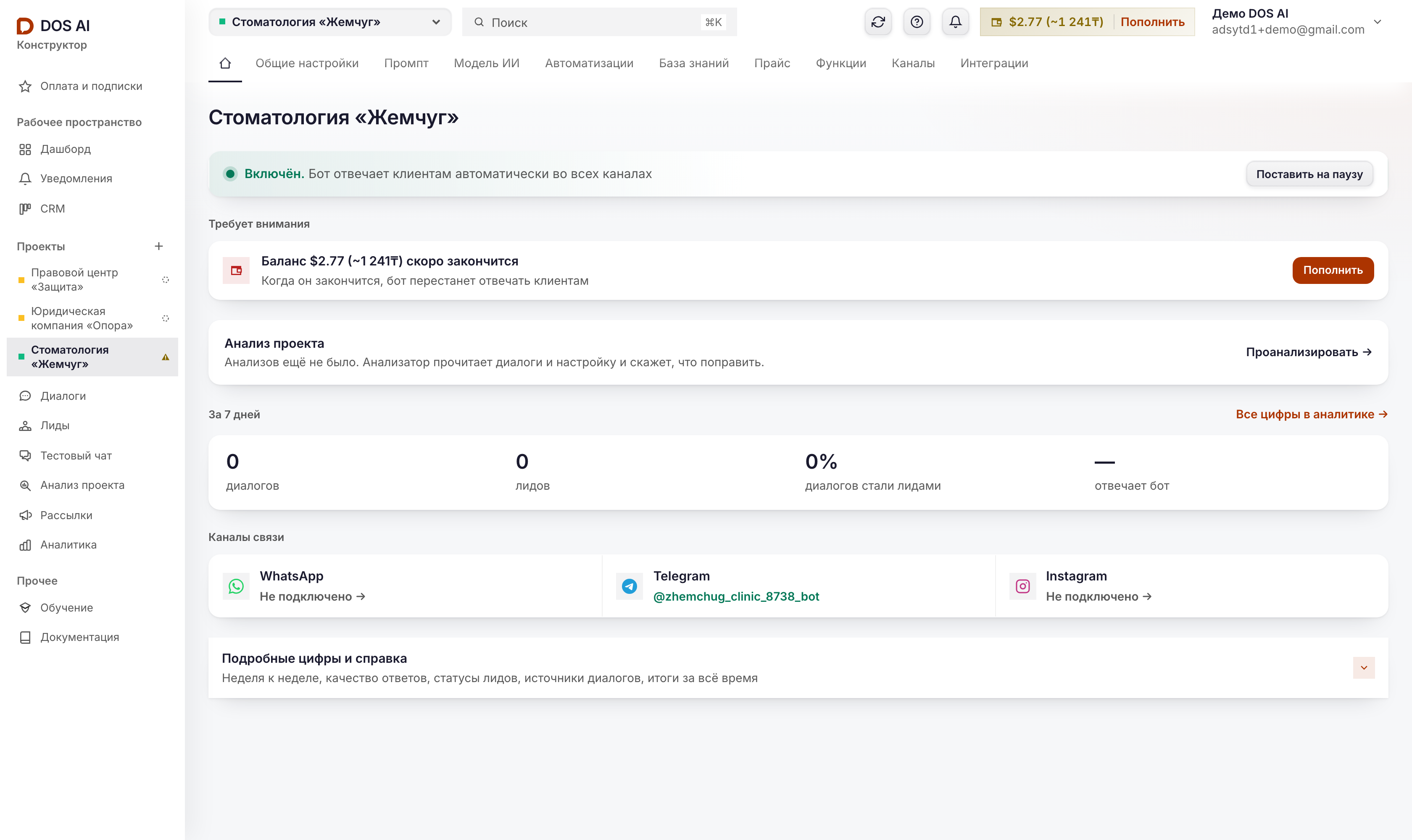1412x840 pixels.
Task: Open @zhemchug_clinic_8738_bot Telegram link
Action: click(736, 596)
